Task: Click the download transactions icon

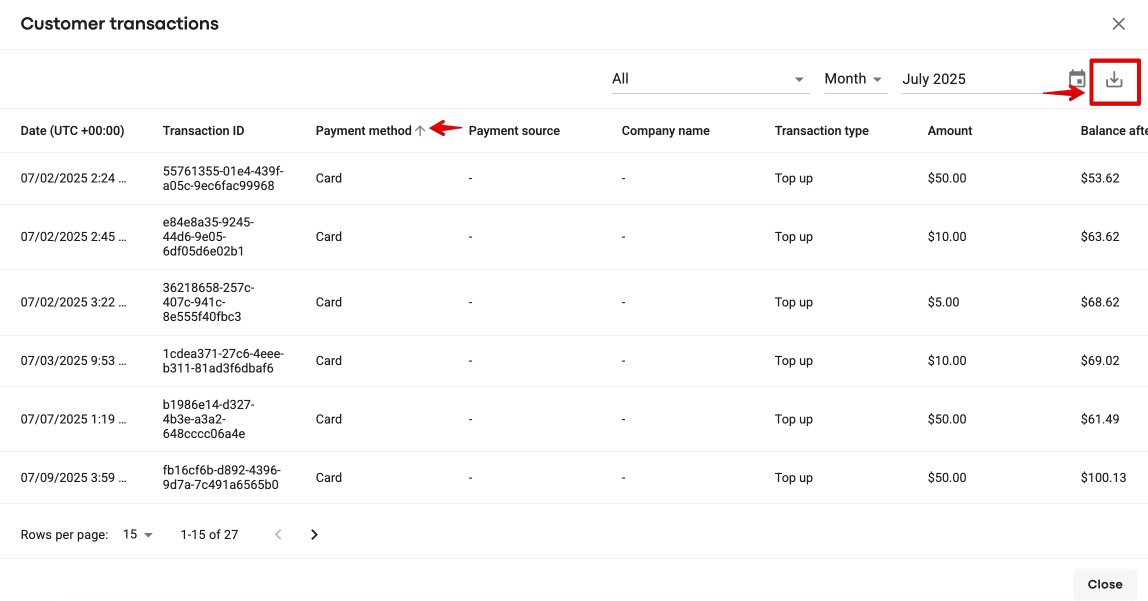Action: (1114, 80)
